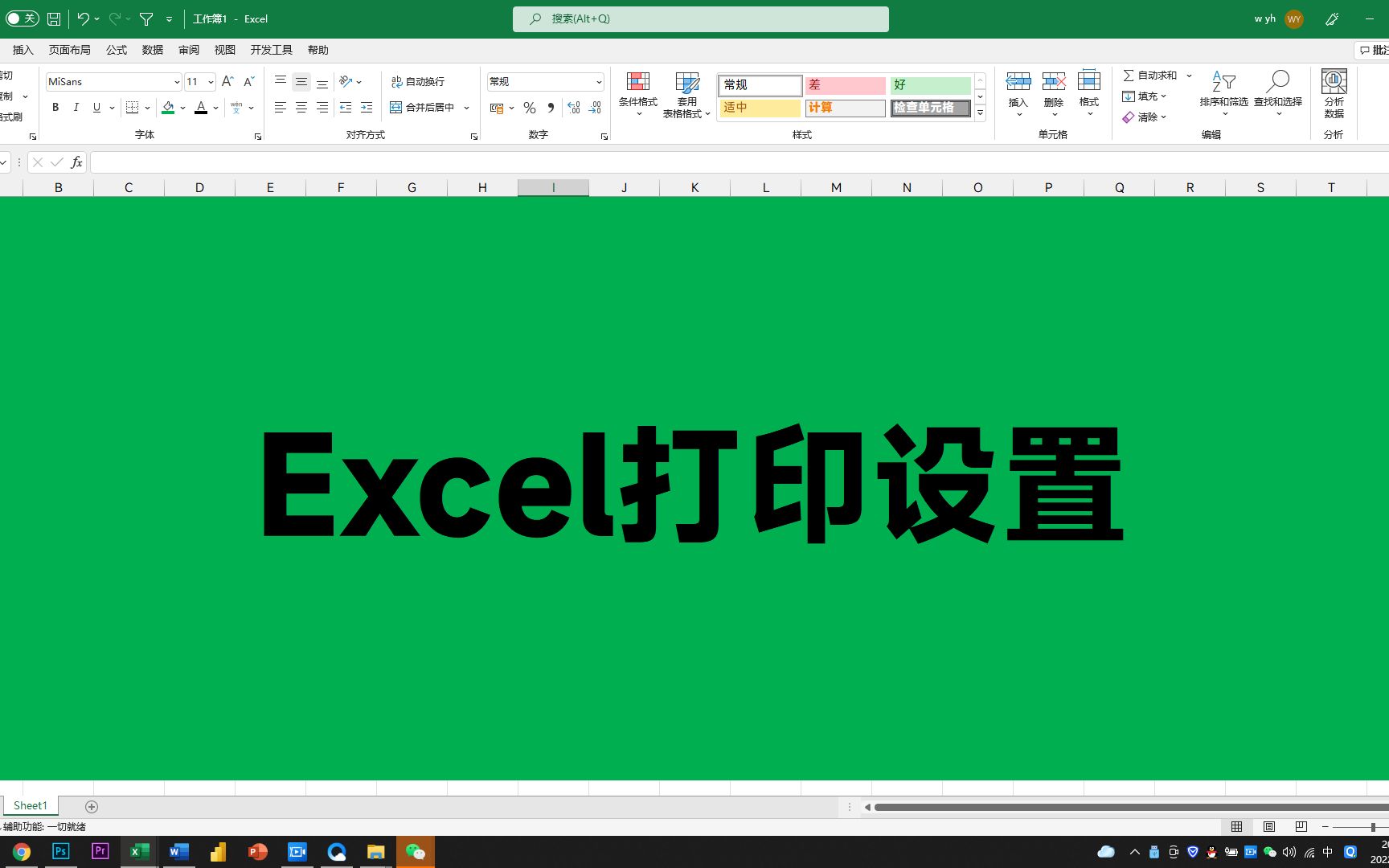Expand the fill color dropdown arrow
This screenshot has width=1389, height=868.
point(182,108)
